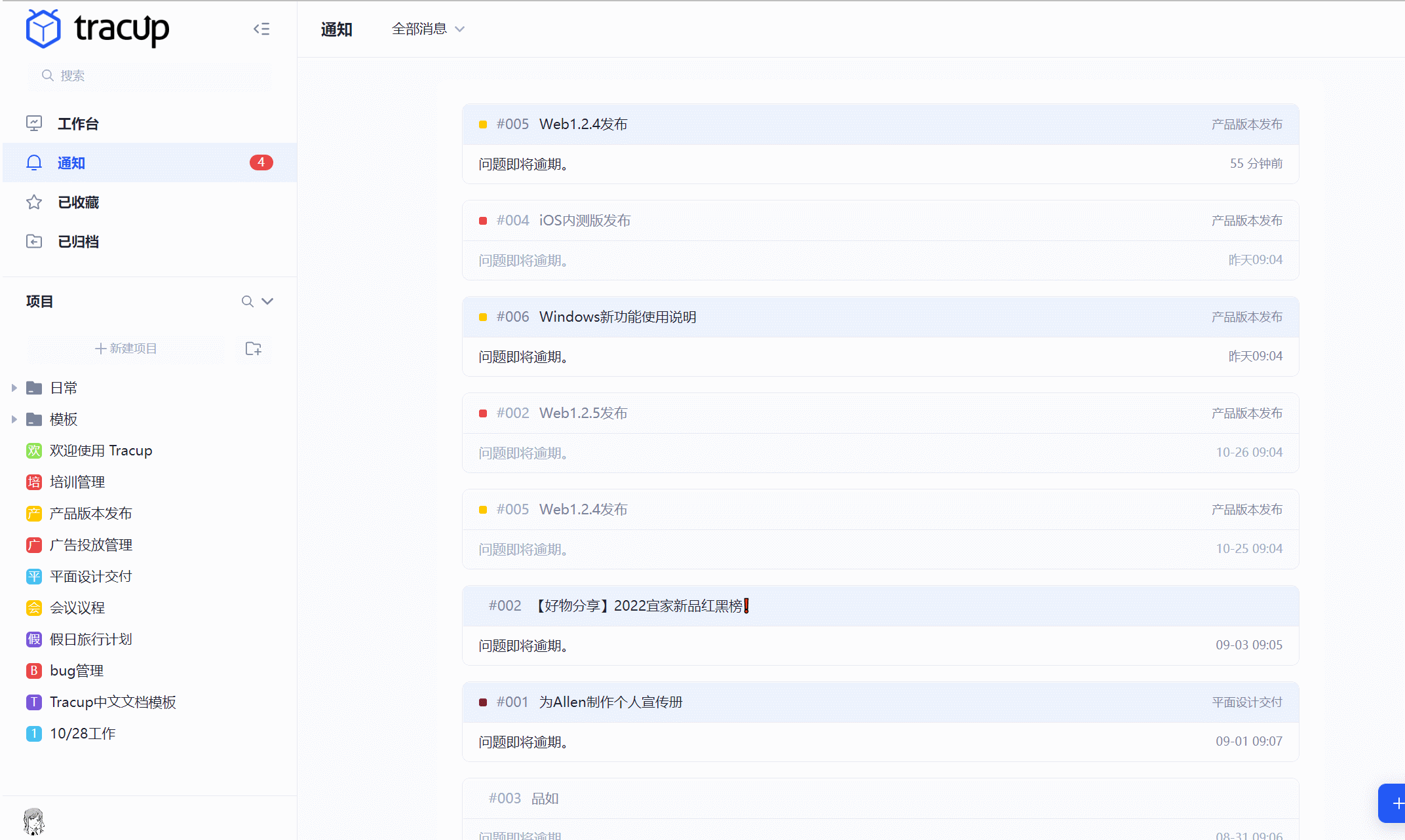The image size is (1405, 840).
Task: Click the project search magnifier icon
Action: 247,301
